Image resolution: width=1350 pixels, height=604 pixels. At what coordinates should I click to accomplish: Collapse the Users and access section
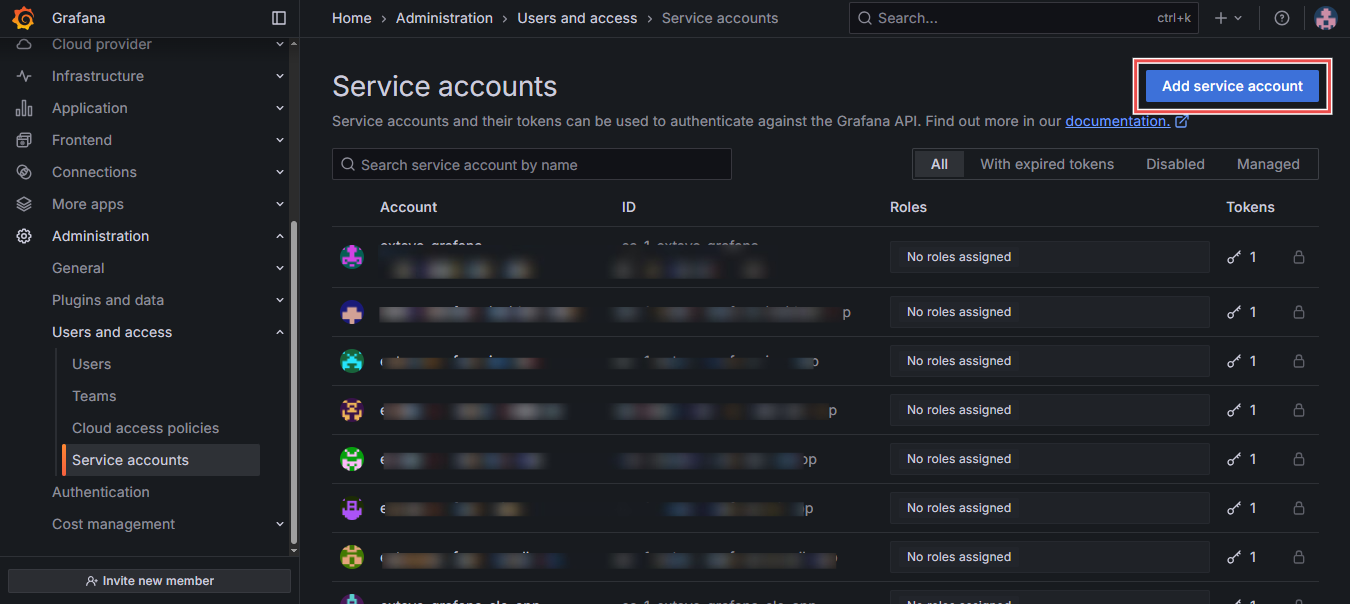pyautogui.click(x=279, y=331)
